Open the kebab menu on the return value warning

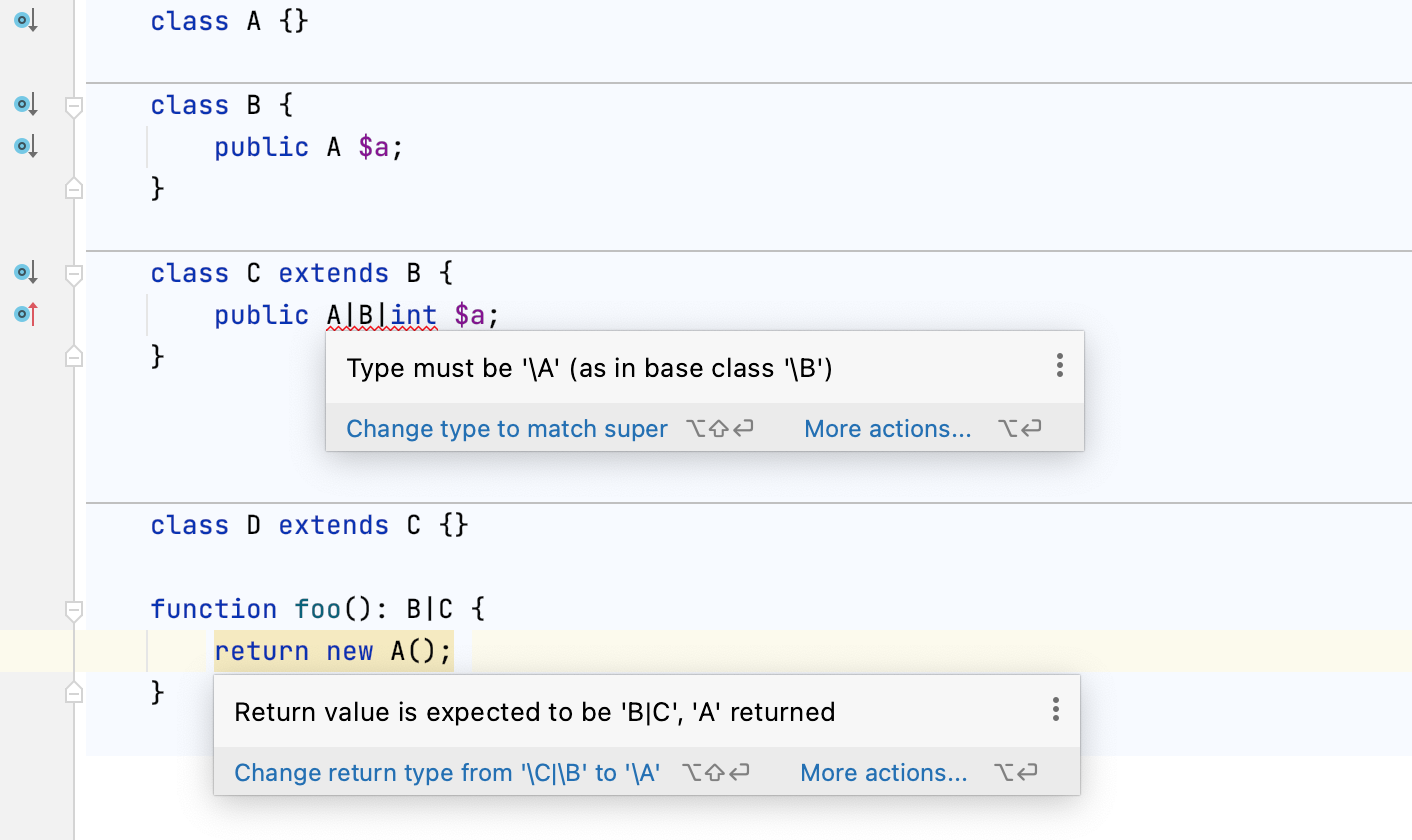click(1055, 709)
